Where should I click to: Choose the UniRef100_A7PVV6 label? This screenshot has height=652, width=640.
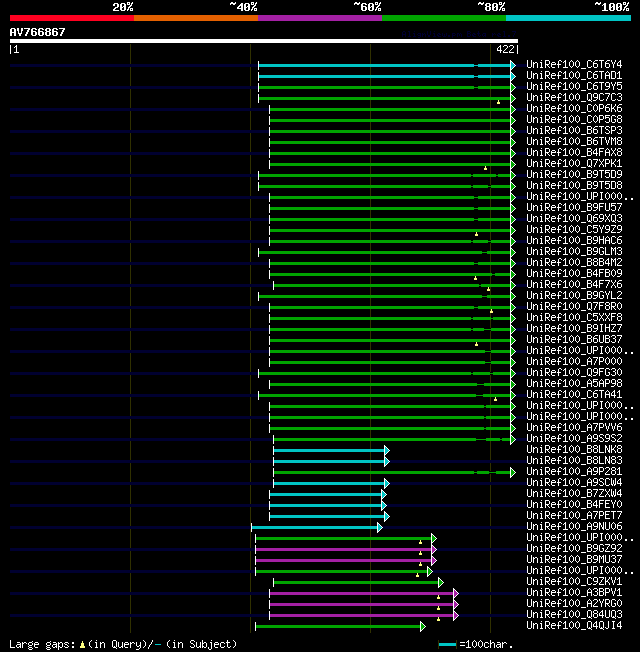[574, 428]
